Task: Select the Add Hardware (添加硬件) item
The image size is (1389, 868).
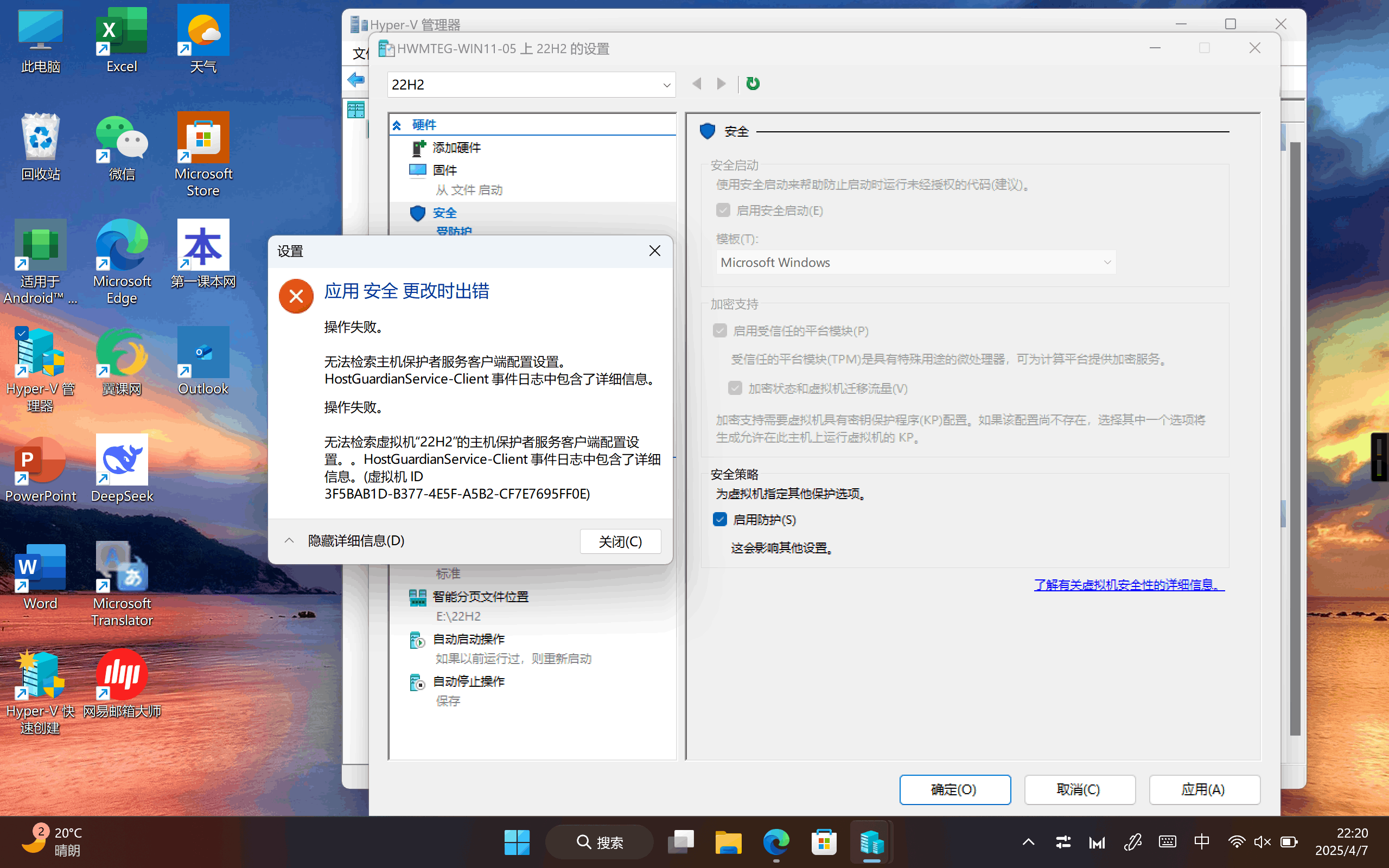Action: click(x=456, y=148)
